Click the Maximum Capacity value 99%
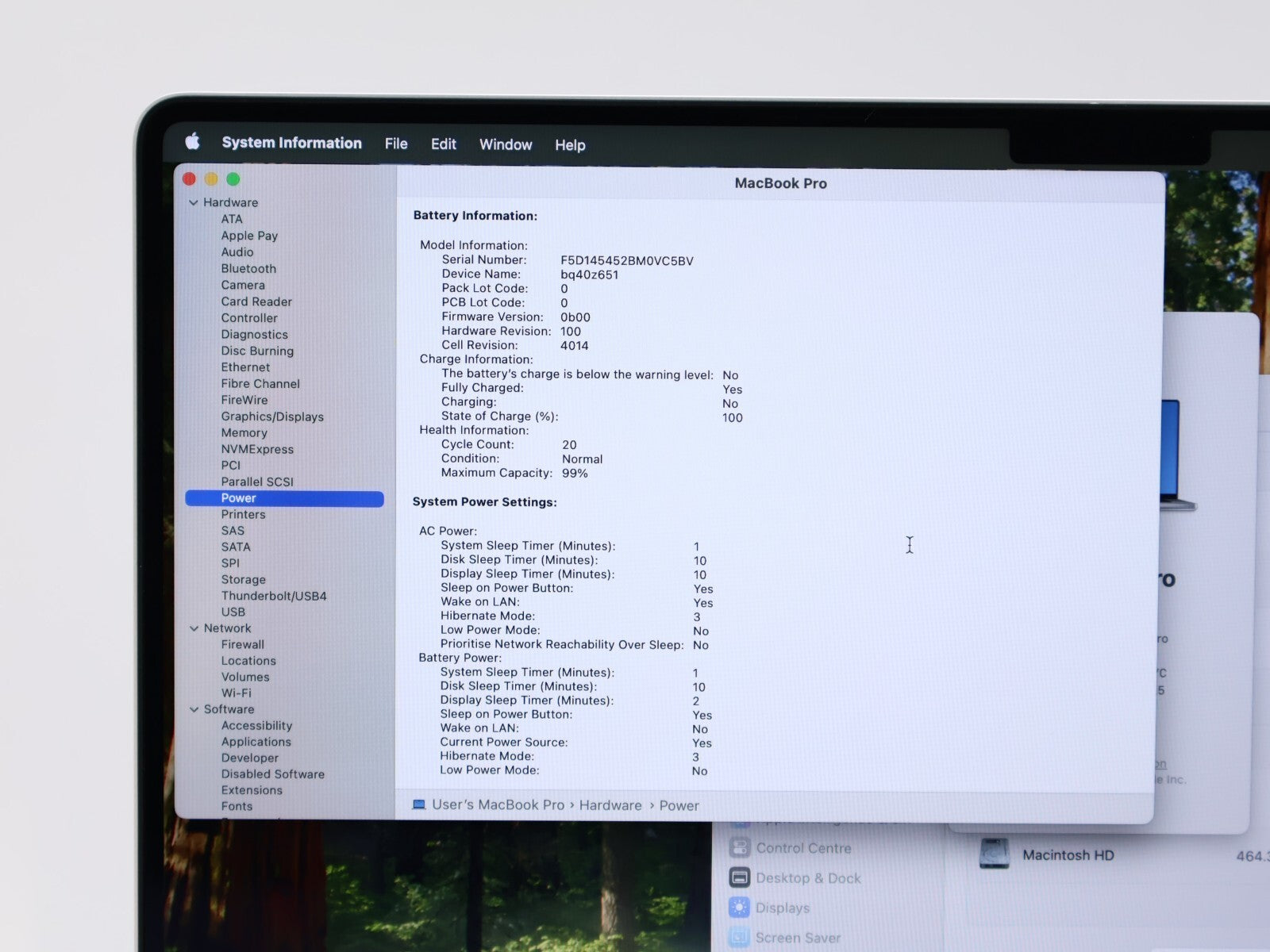The width and height of the screenshot is (1270, 952). 575,474
